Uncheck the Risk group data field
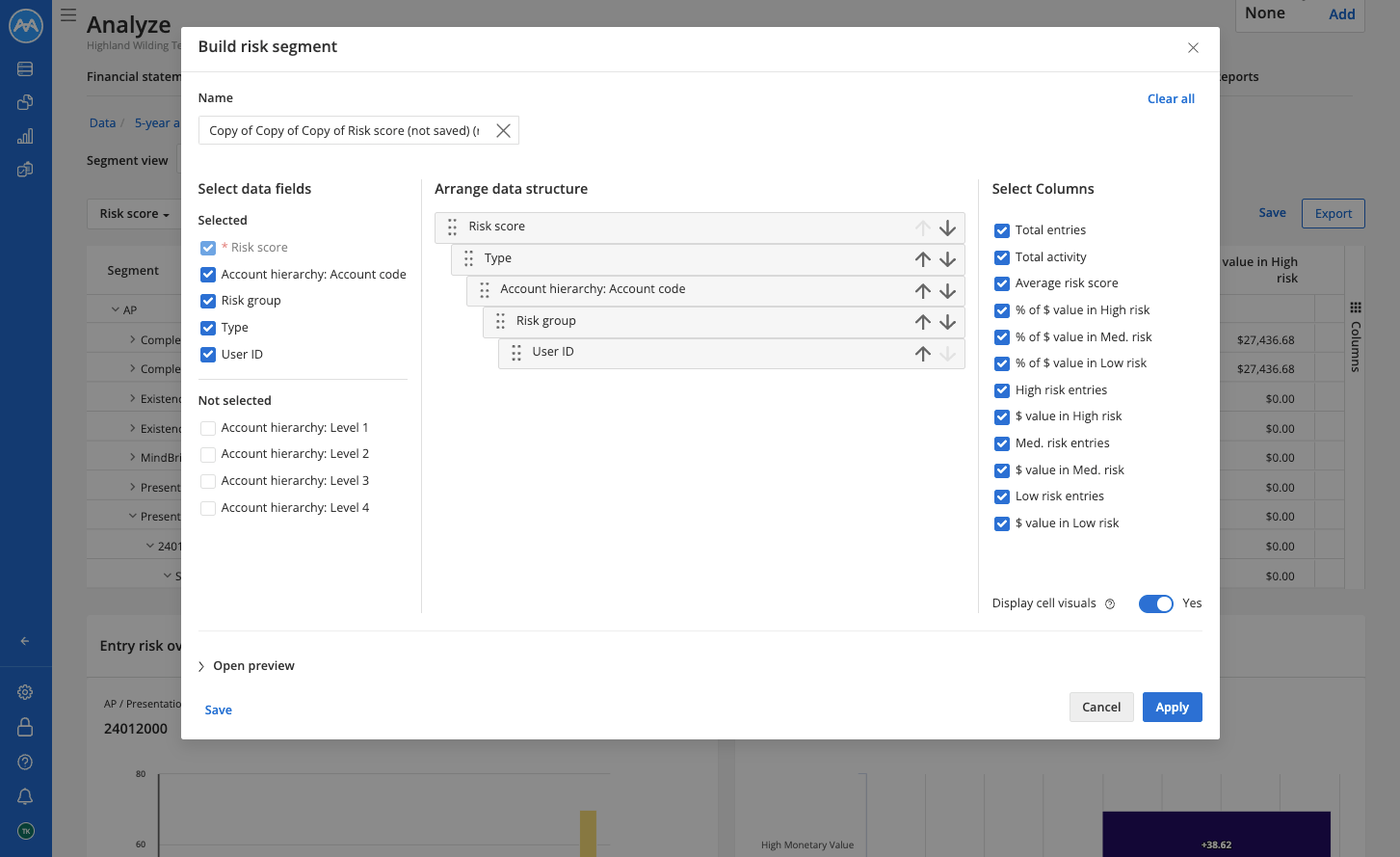The image size is (1400, 857). tap(208, 301)
